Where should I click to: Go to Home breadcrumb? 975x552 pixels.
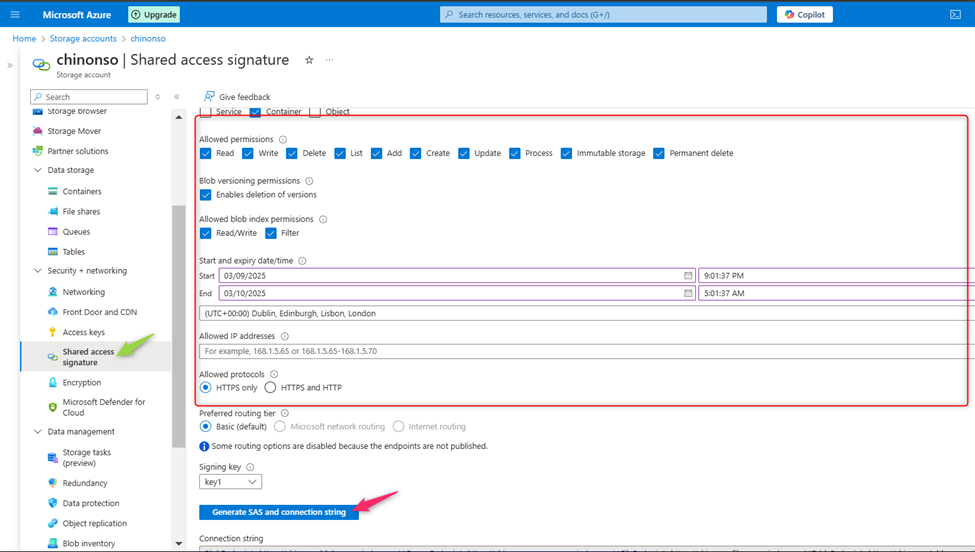click(24, 39)
